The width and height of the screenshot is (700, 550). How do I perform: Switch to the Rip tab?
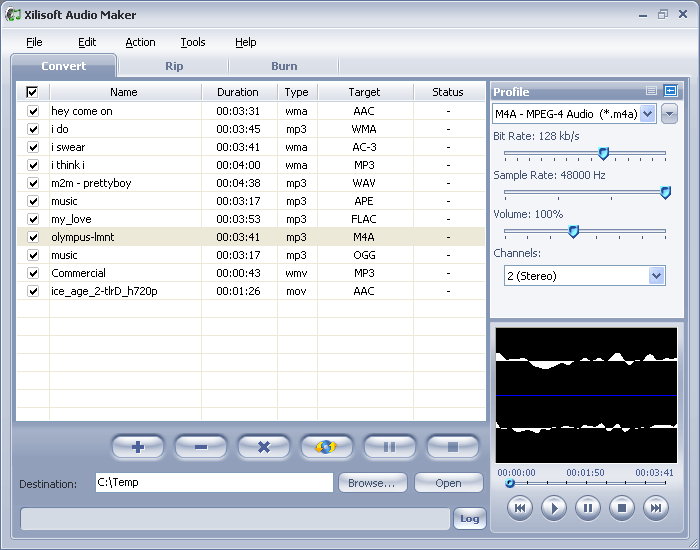point(174,66)
